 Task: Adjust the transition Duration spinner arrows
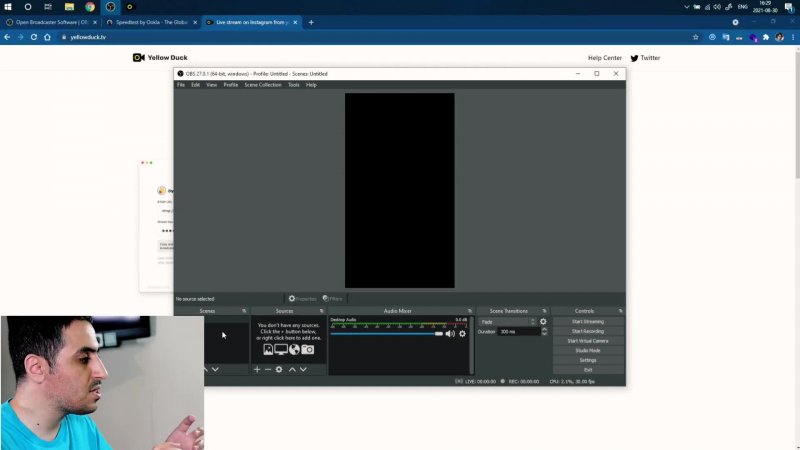(544, 331)
